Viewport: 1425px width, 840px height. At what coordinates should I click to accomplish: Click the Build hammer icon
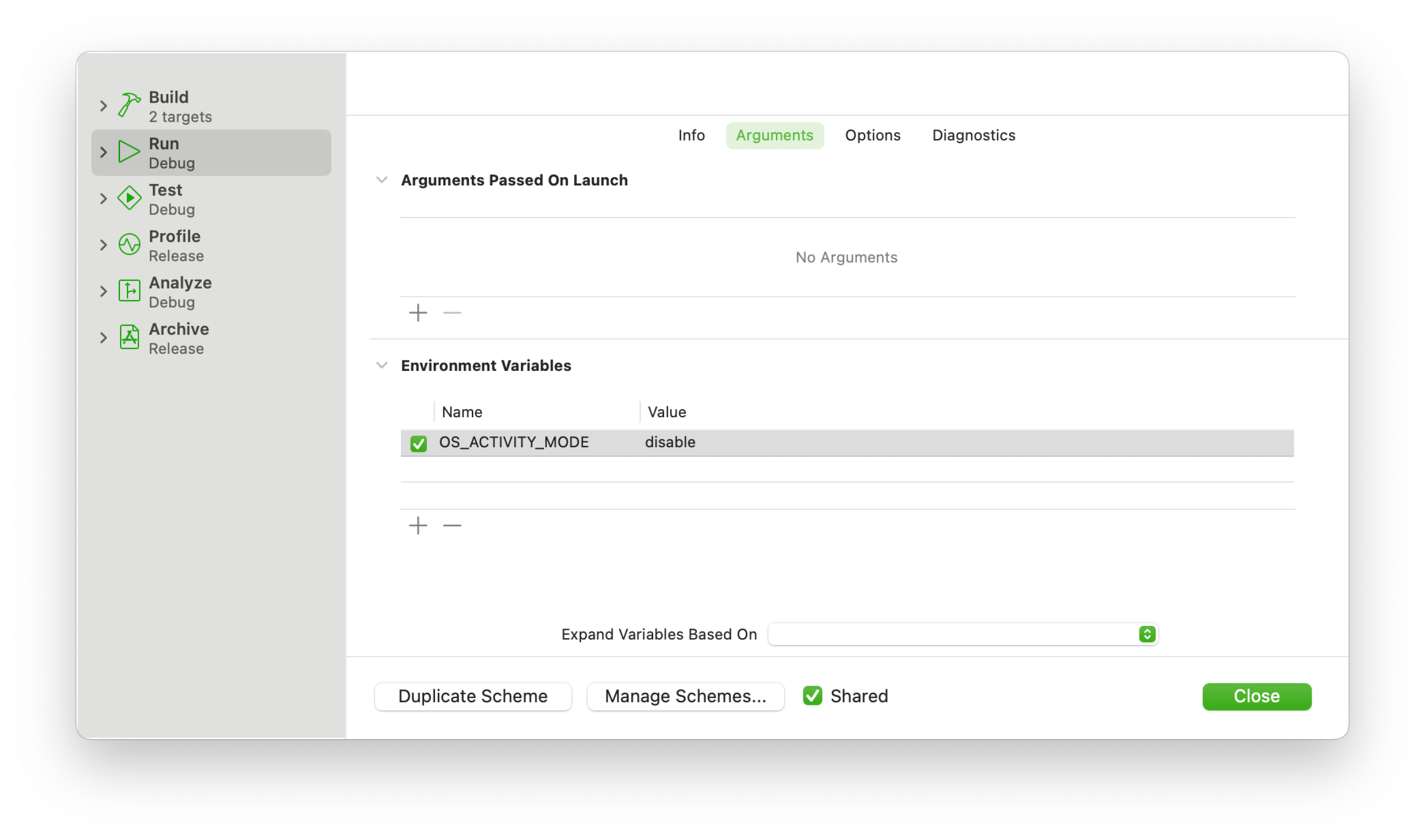[x=129, y=106]
